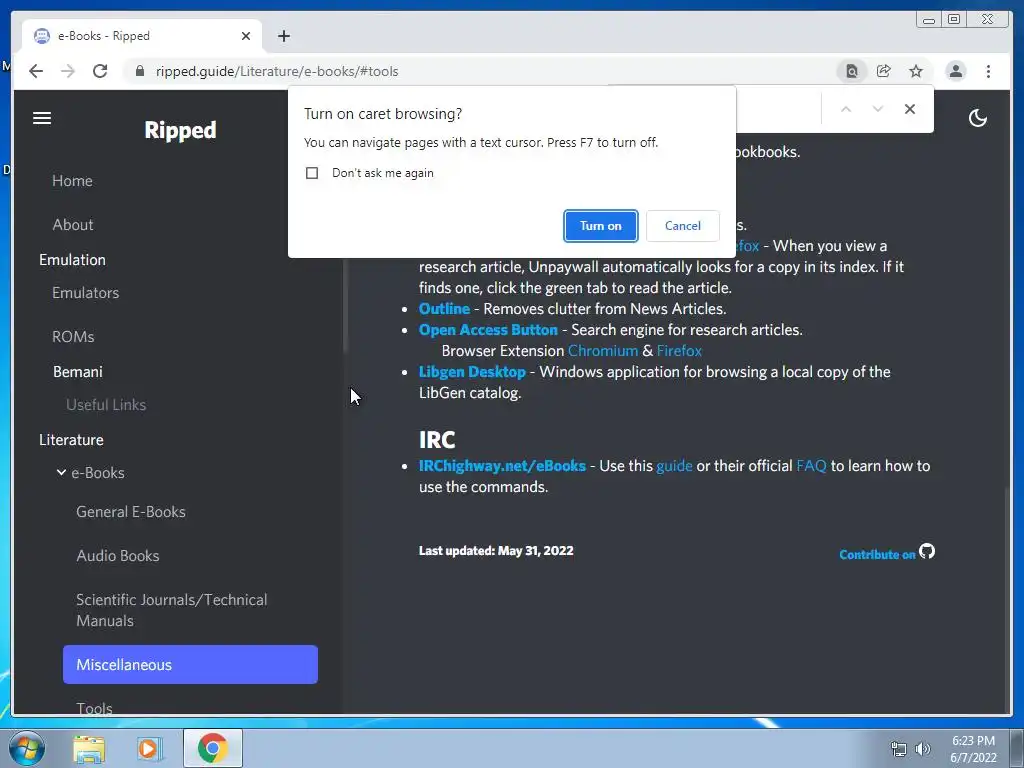1024x768 pixels.
Task: Select Miscellaneous in sidebar
Action: click(190, 665)
